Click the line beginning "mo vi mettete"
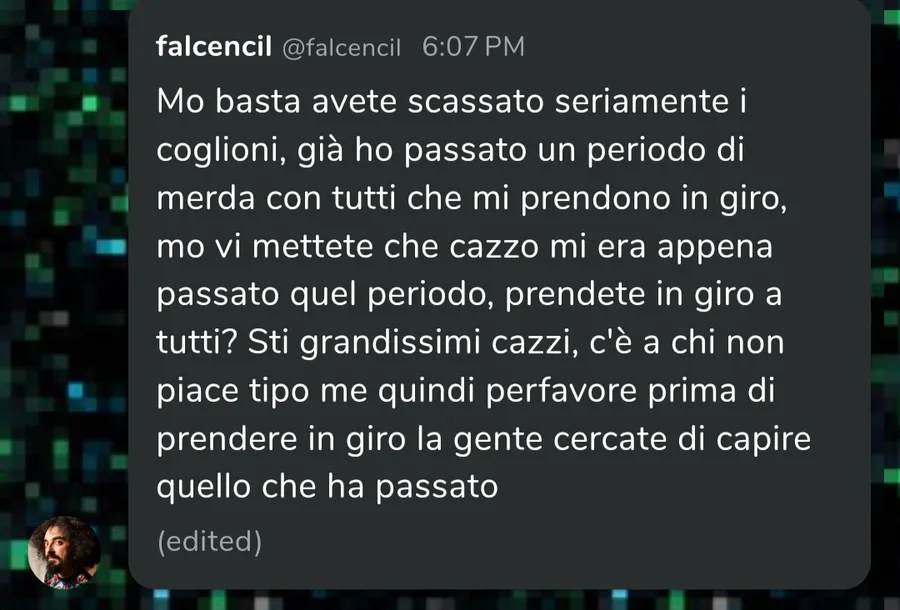Image resolution: width=900 pixels, height=610 pixels. [x=464, y=247]
